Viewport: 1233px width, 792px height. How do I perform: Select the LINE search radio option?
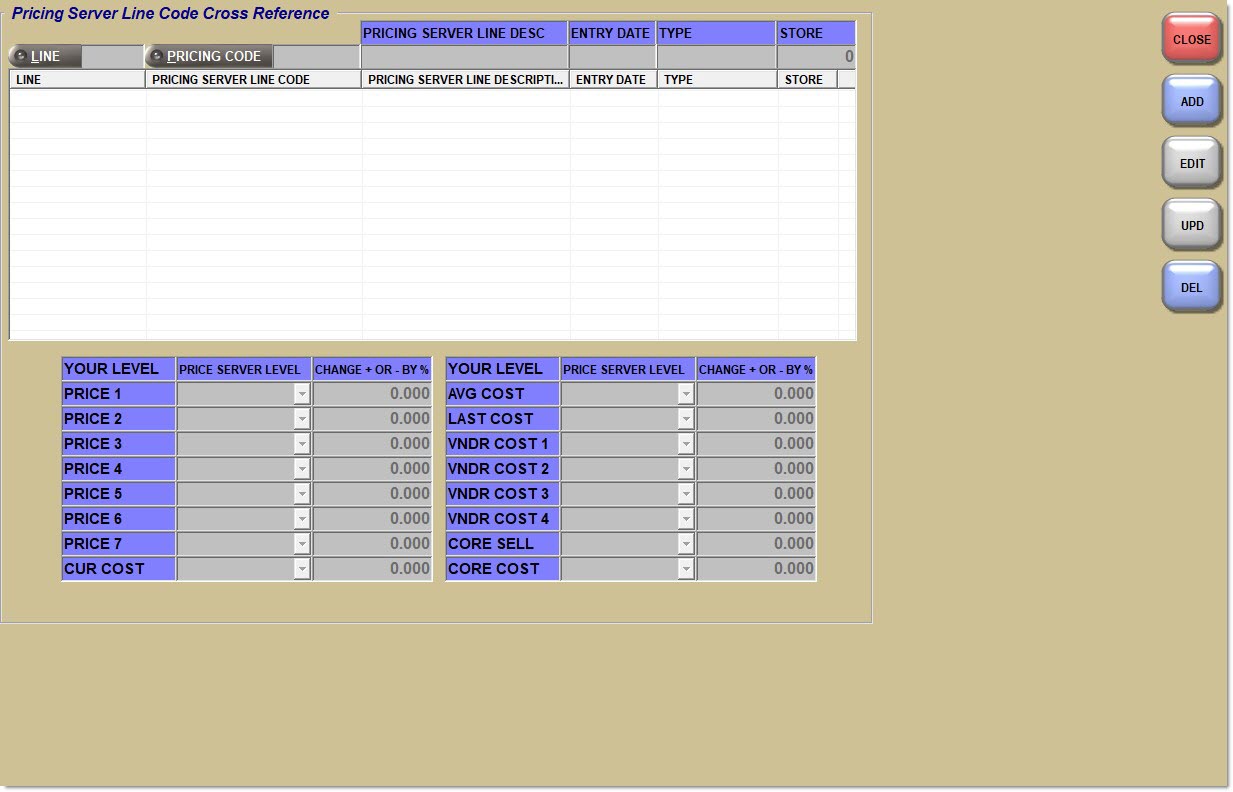coord(20,57)
